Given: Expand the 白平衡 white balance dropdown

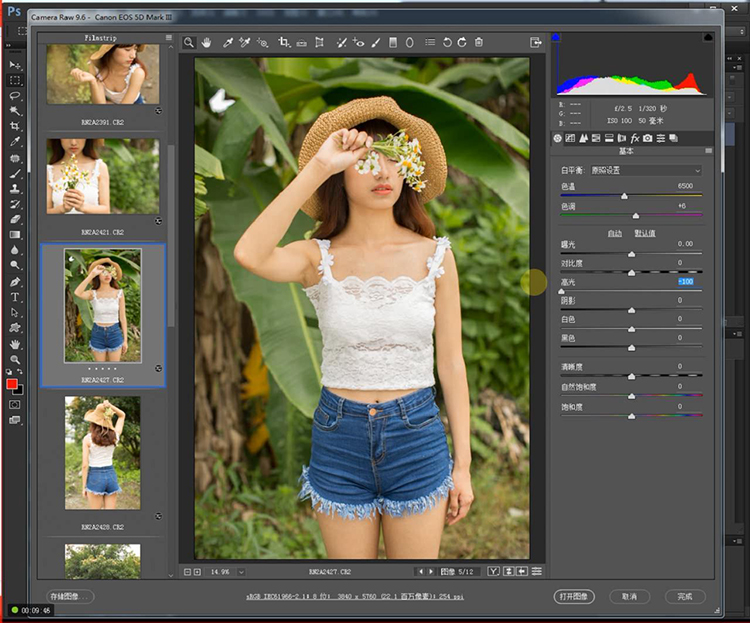Looking at the screenshot, I should 646,170.
